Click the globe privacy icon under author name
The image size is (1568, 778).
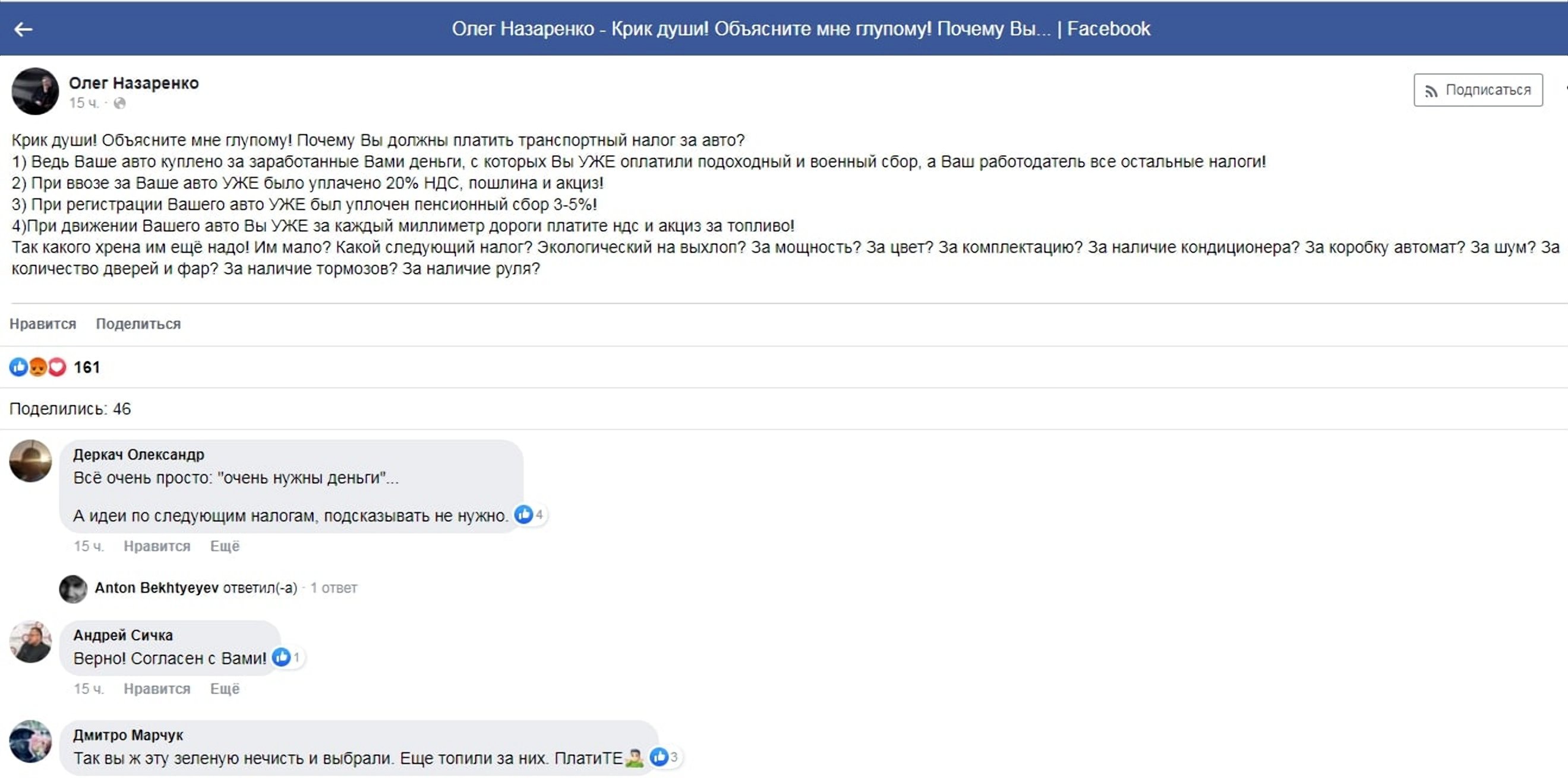120,103
